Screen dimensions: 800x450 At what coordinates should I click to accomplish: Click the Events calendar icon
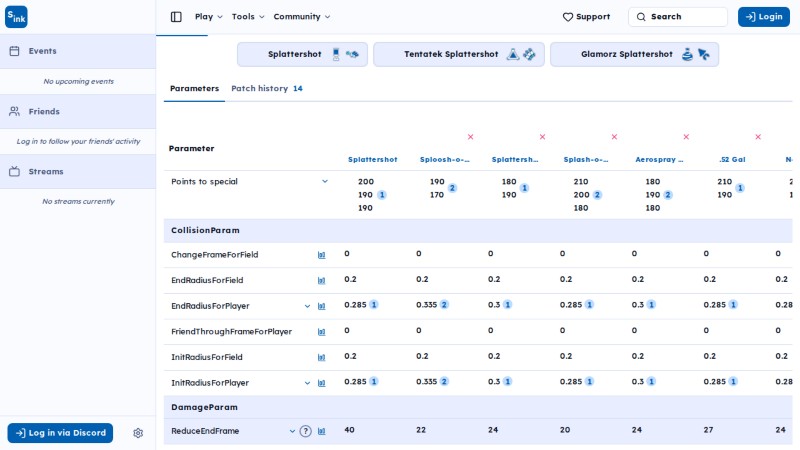(x=14, y=51)
